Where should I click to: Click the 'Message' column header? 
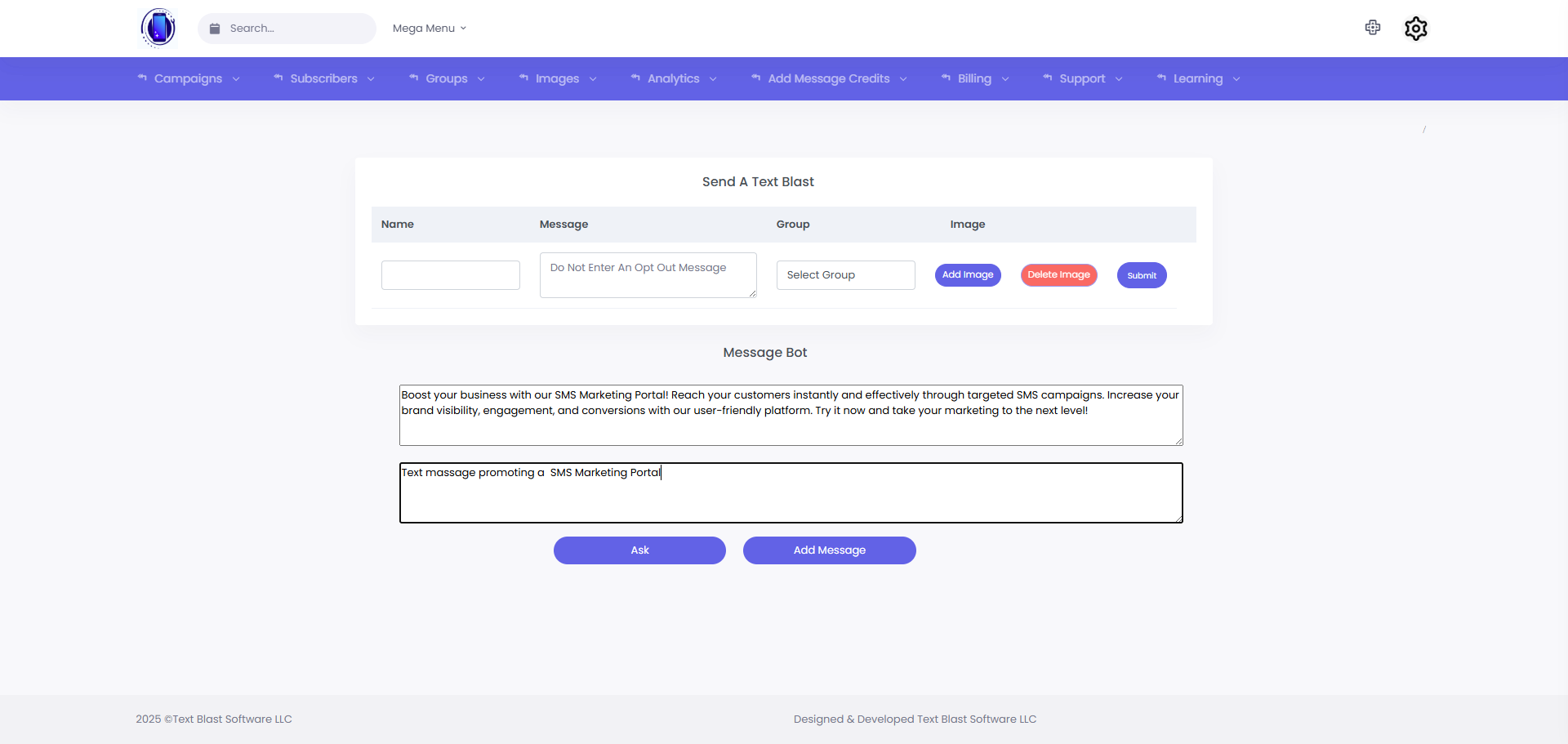click(x=563, y=225)
